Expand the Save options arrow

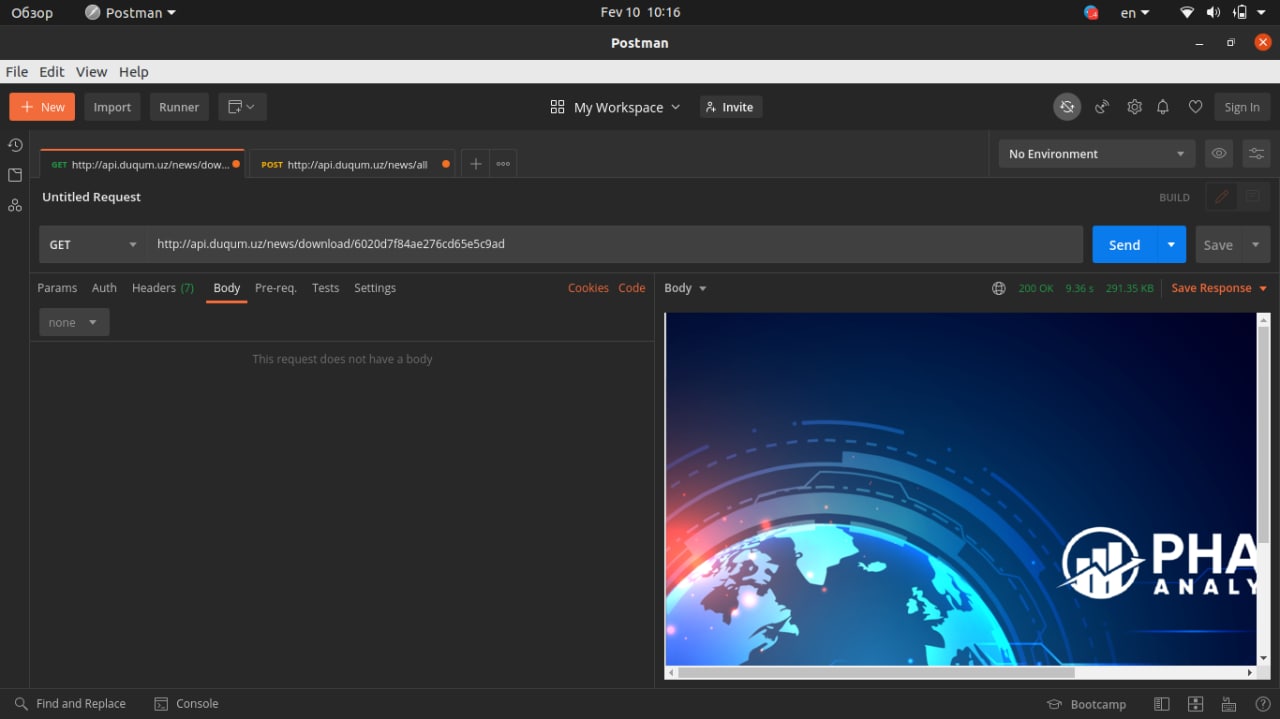[x=1256, y=245]
